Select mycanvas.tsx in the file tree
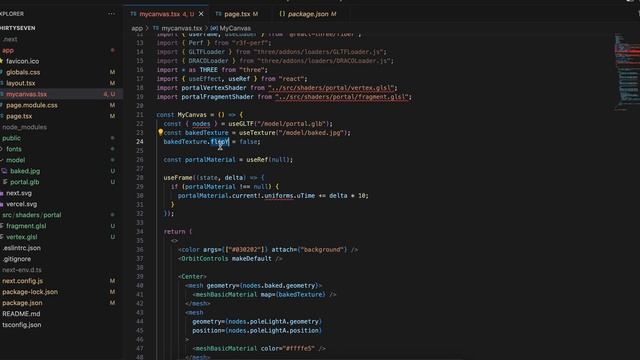 [26, 94]
